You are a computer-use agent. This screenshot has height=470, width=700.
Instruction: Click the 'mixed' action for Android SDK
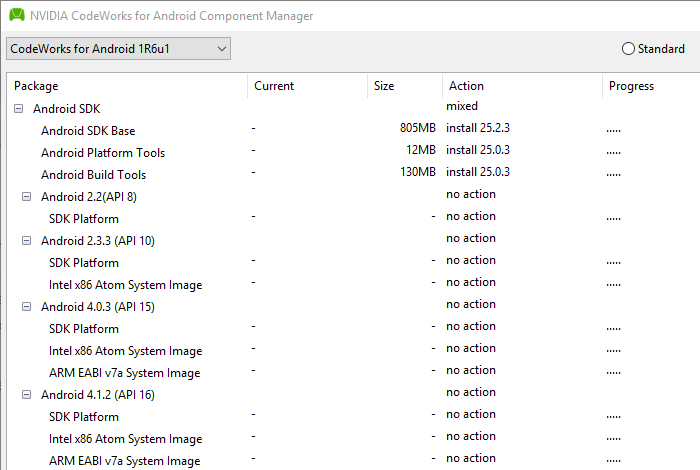point(462,106)
